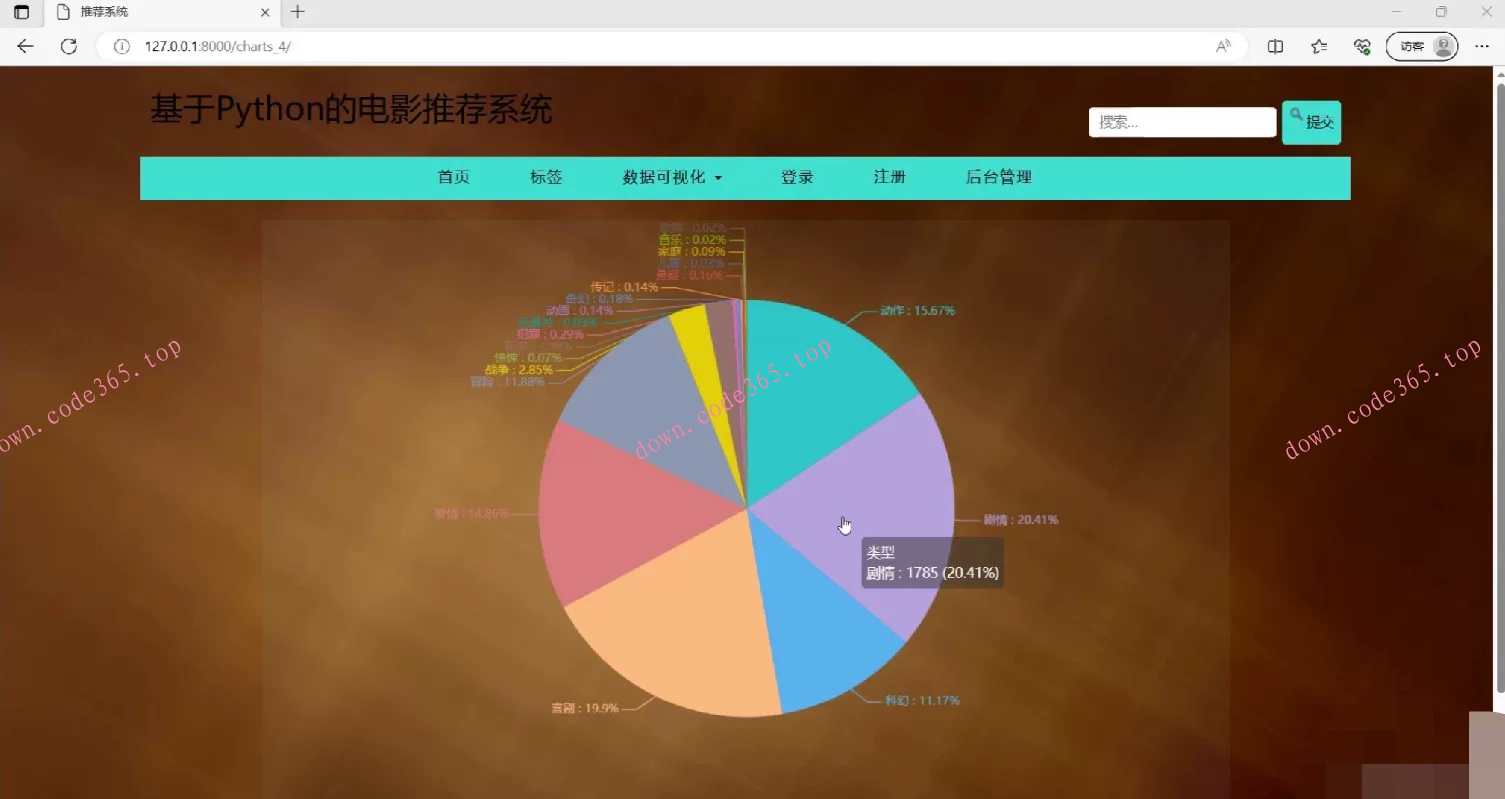The width and height of the screenshot is (1505, 799).
Task: Expand the 数据可视化 dropdown
Action: [x=672, y=177]
